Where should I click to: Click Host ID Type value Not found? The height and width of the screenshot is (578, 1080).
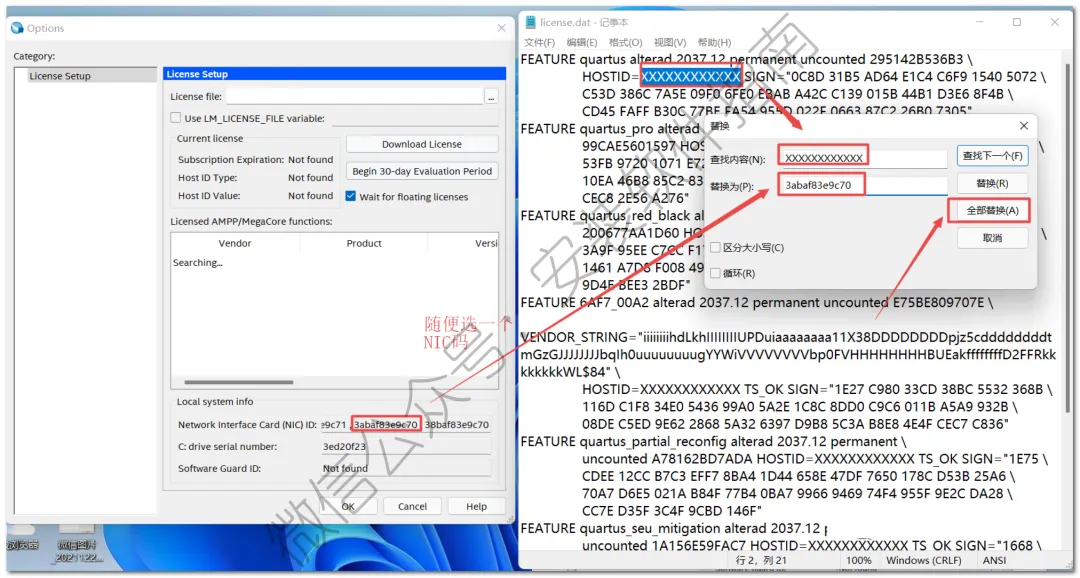311,178
